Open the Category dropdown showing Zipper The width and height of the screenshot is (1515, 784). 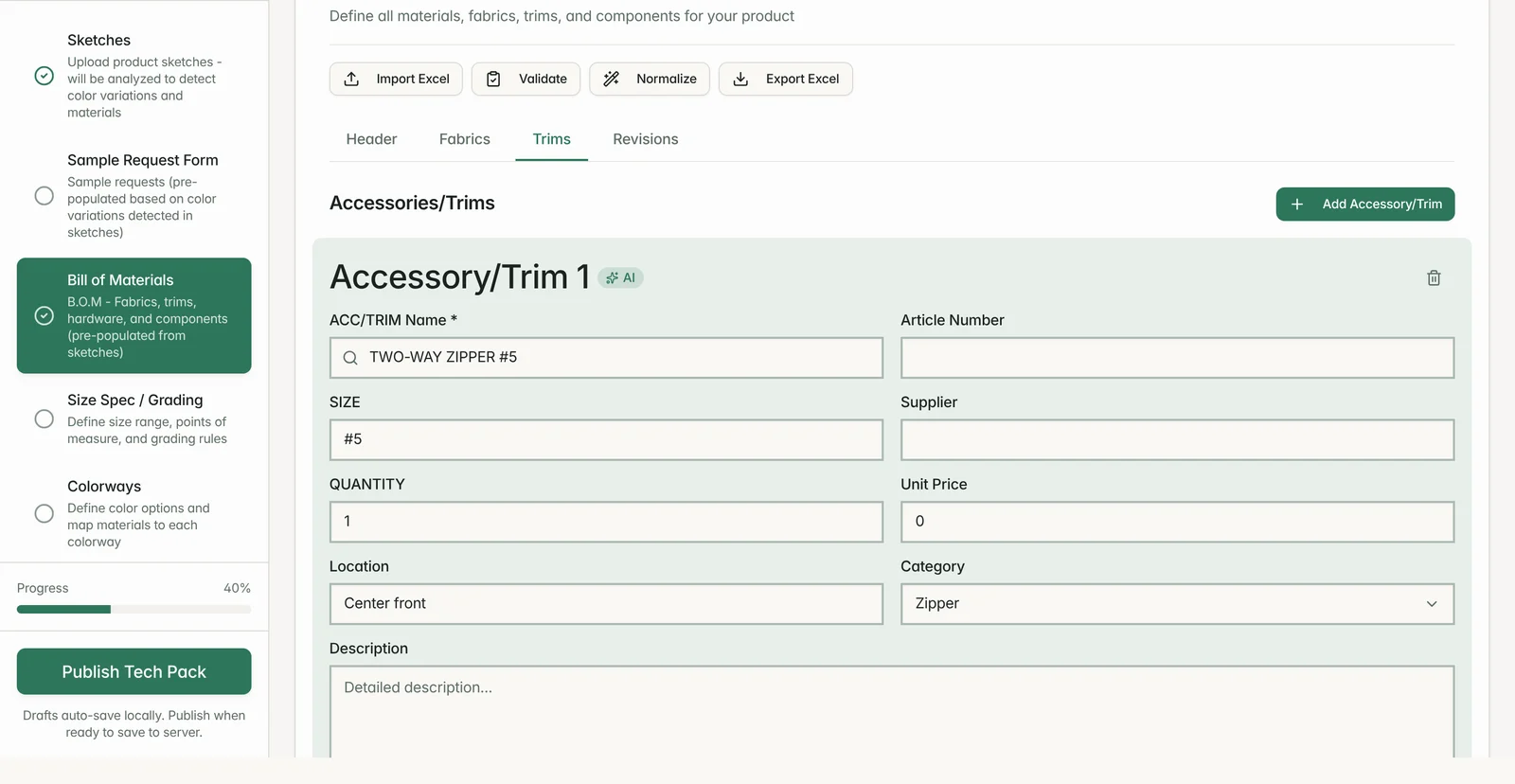point(1177,604)
